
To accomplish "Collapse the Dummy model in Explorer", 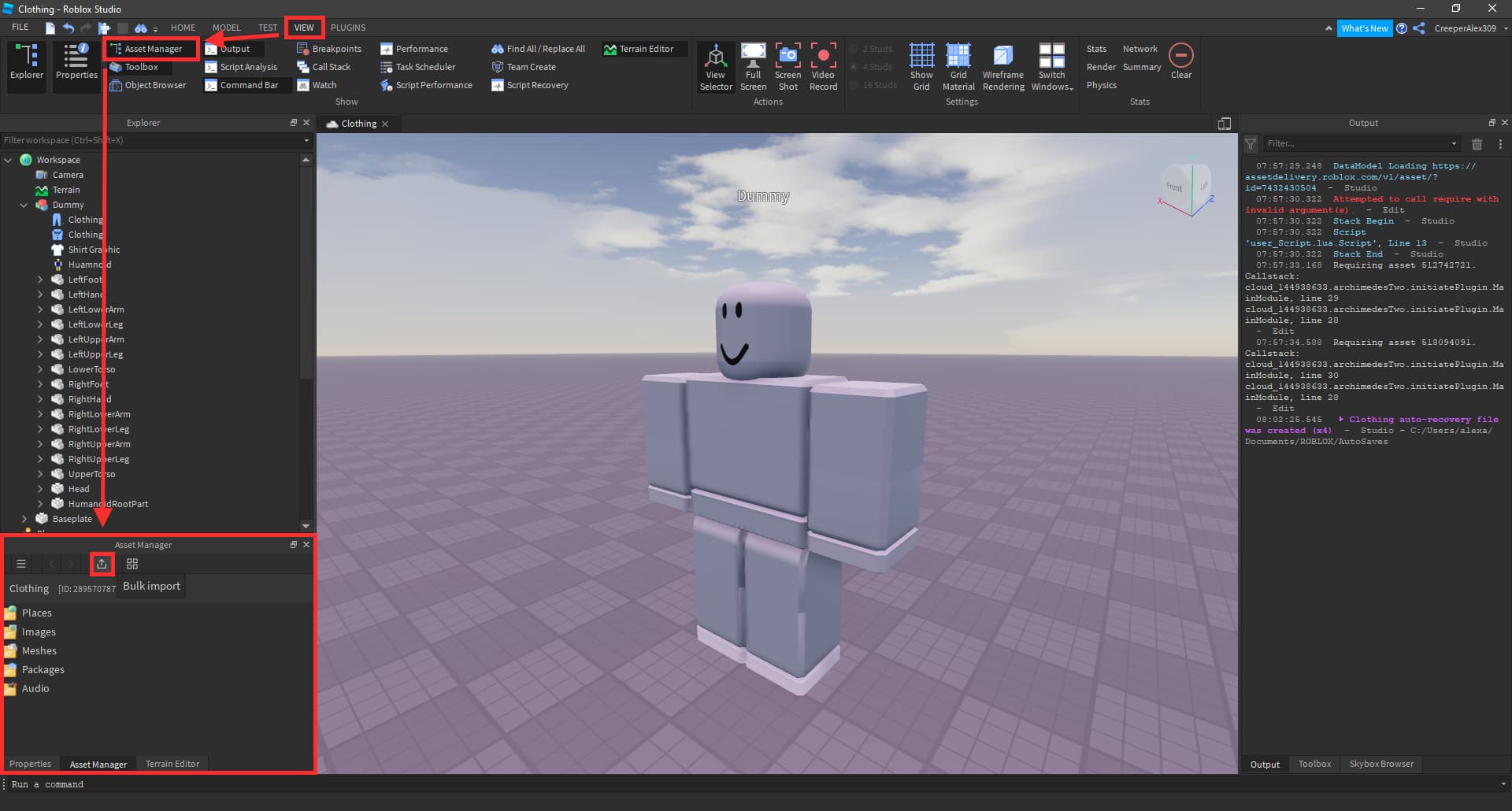I will 24,205.
